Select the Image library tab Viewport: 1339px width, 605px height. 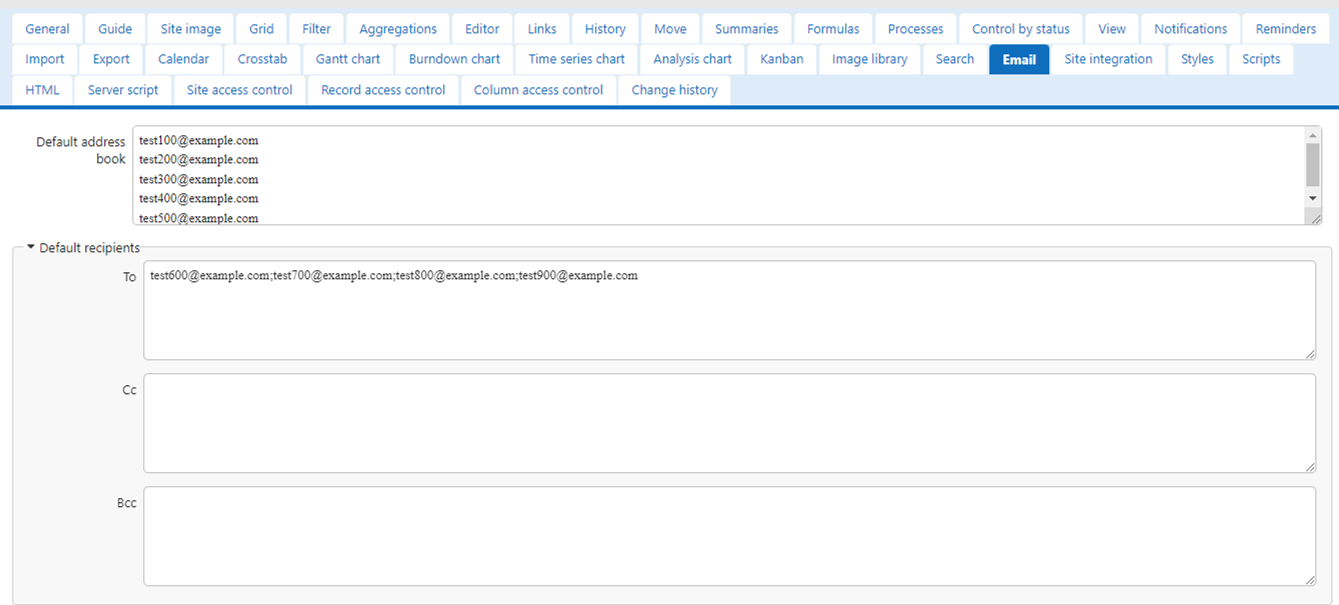[x=869, y=59]
